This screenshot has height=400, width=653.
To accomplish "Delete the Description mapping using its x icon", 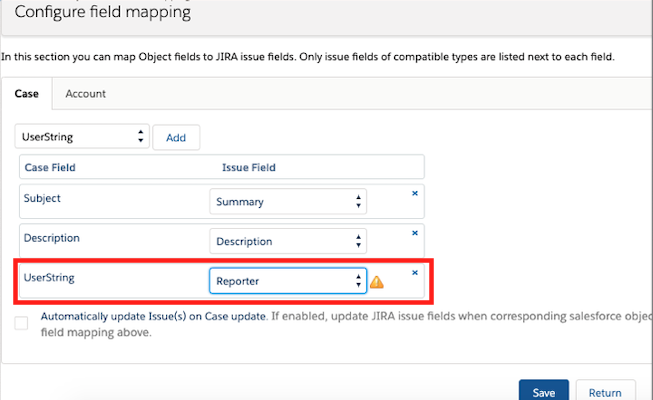I will [x=415, y=233].
